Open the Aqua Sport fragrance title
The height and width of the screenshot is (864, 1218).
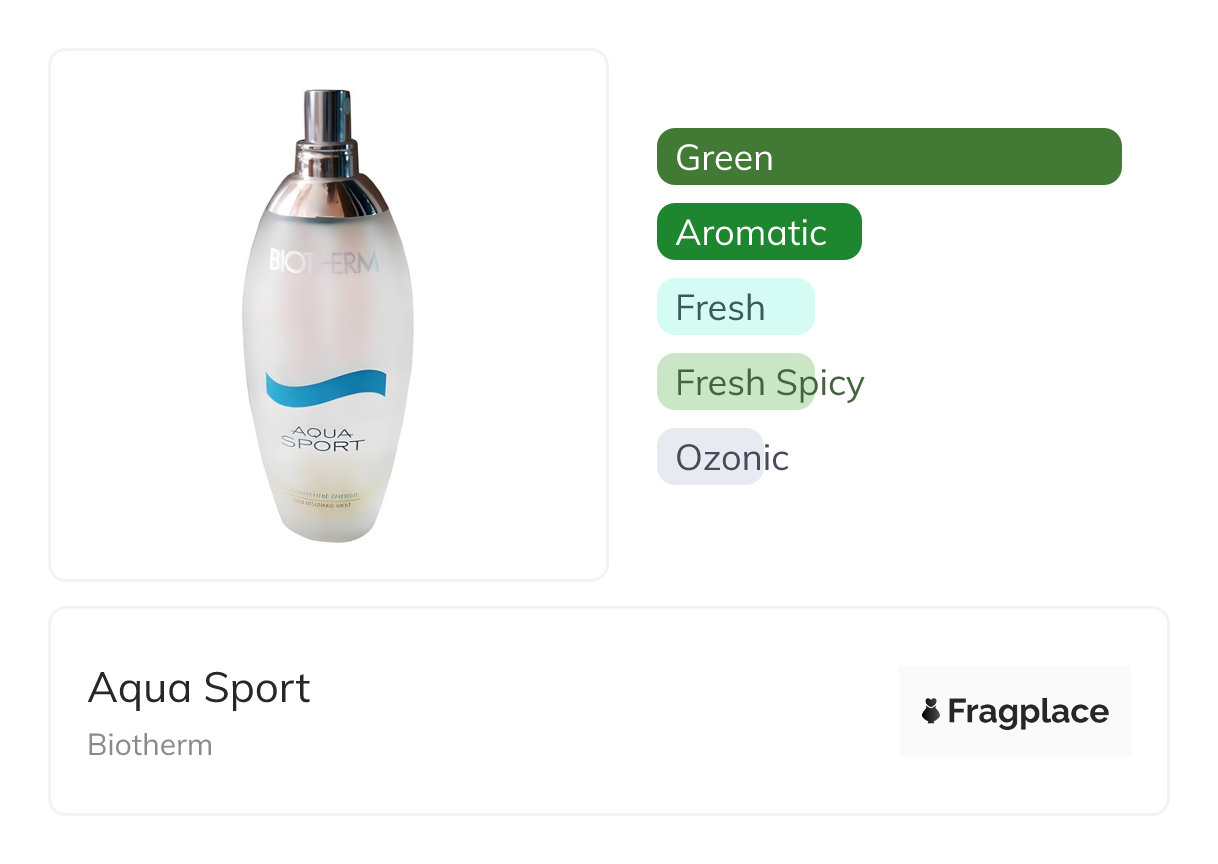click(x=199, y=688)
